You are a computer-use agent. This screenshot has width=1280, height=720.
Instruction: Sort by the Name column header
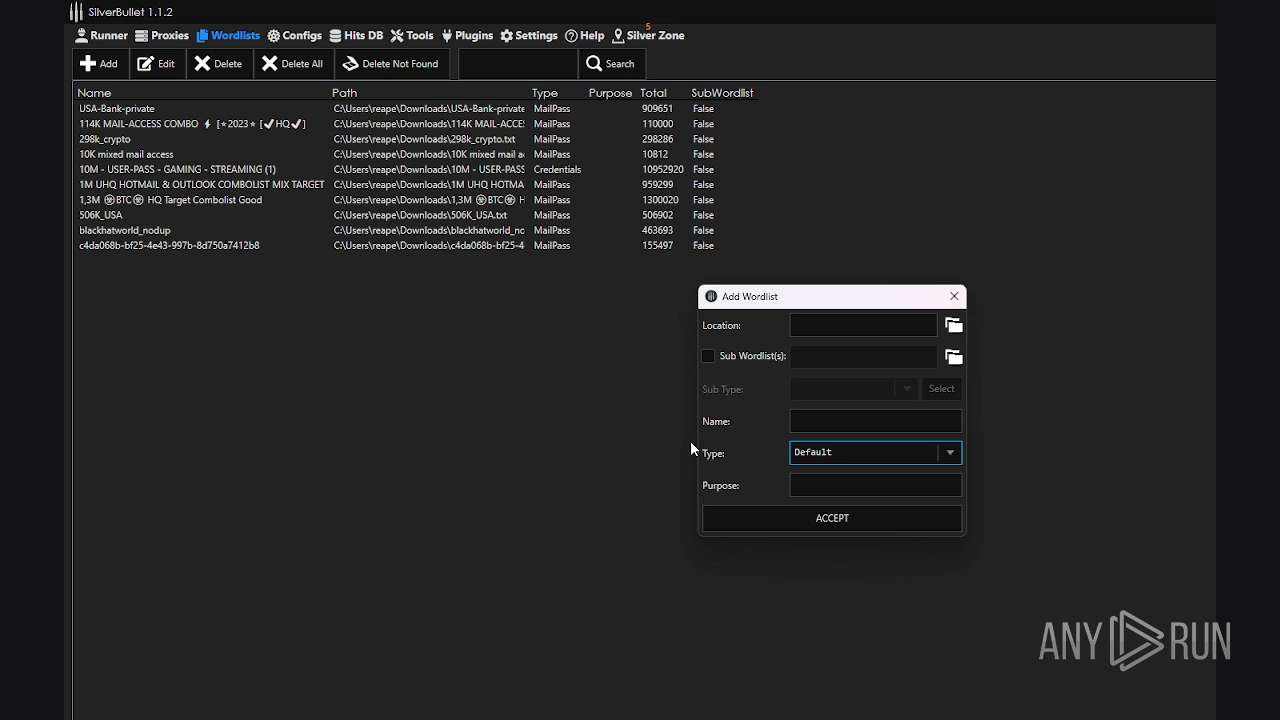coord(95,93)
